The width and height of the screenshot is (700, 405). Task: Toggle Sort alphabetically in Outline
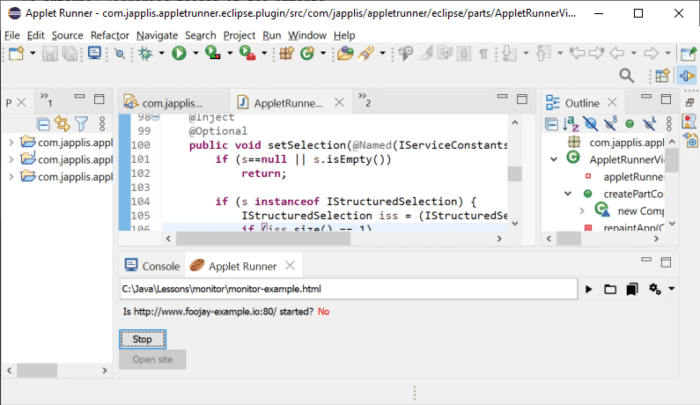571,124
